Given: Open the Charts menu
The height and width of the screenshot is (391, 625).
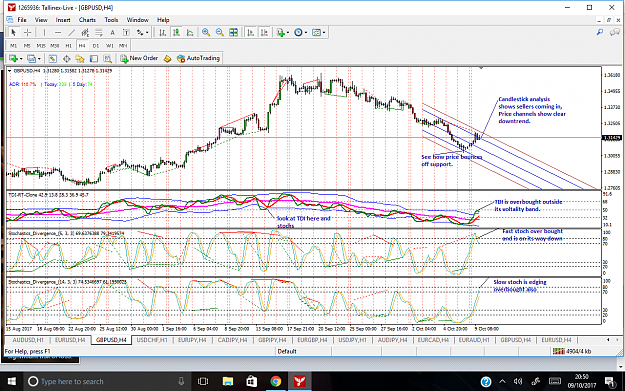Looking at the screenshot, I should [87, 20].
